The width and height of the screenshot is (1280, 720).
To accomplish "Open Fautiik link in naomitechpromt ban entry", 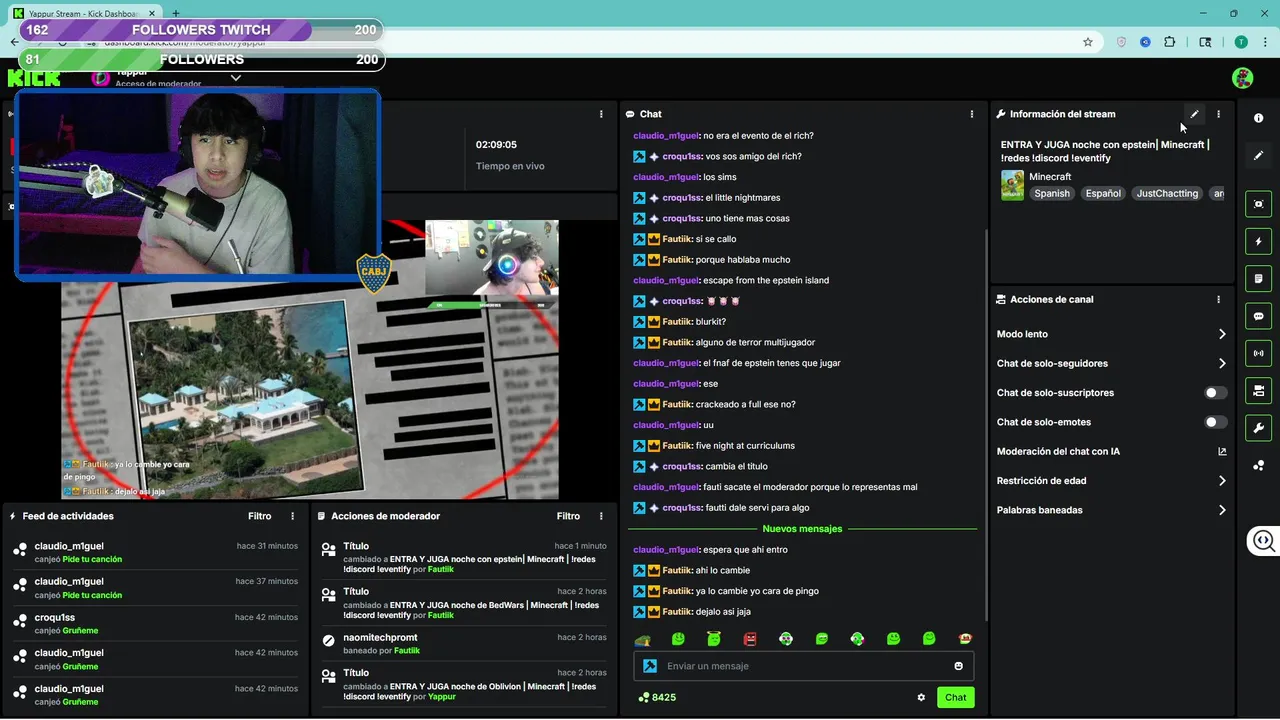I will tap(407, 651).
